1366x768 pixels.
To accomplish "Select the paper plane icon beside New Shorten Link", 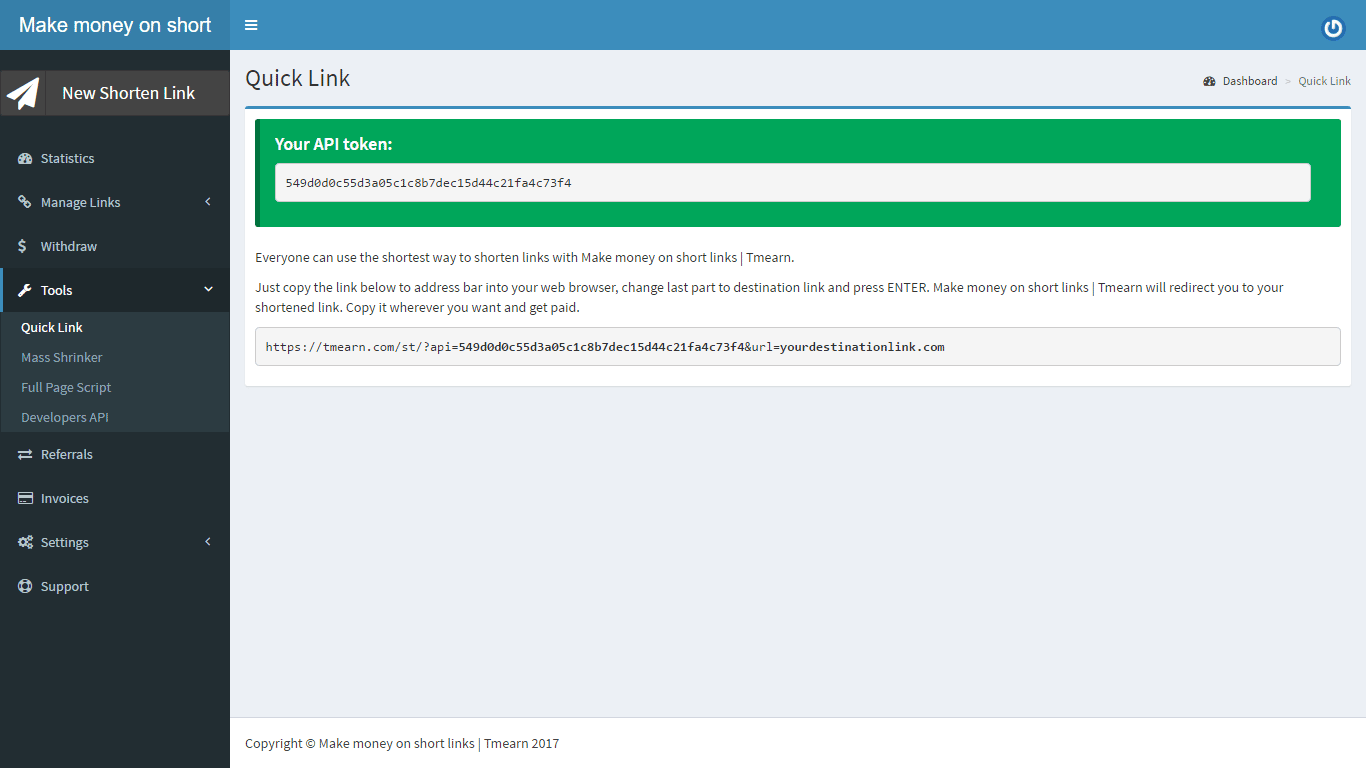I will tap(22, 92).
